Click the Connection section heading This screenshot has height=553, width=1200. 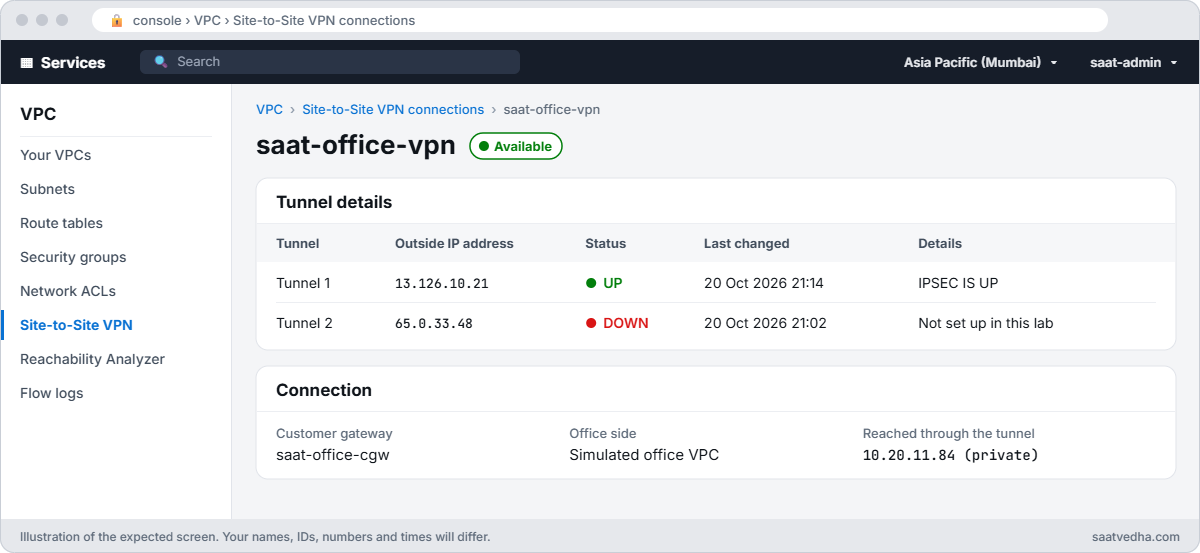324,390
